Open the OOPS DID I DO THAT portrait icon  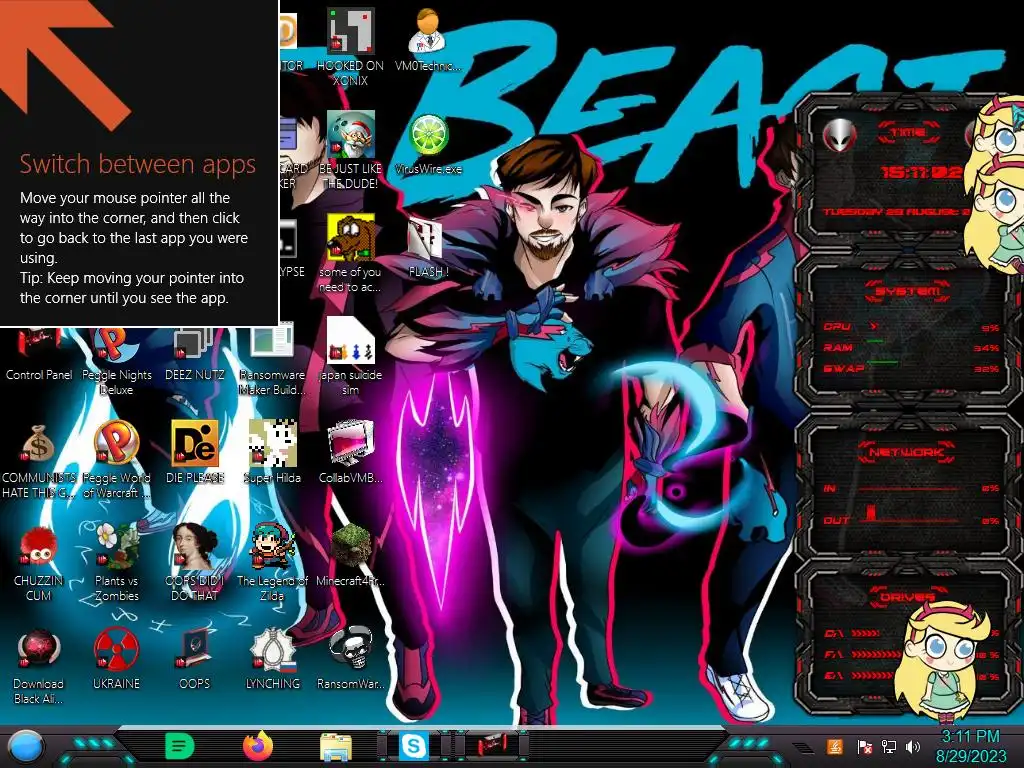[195, 564]
